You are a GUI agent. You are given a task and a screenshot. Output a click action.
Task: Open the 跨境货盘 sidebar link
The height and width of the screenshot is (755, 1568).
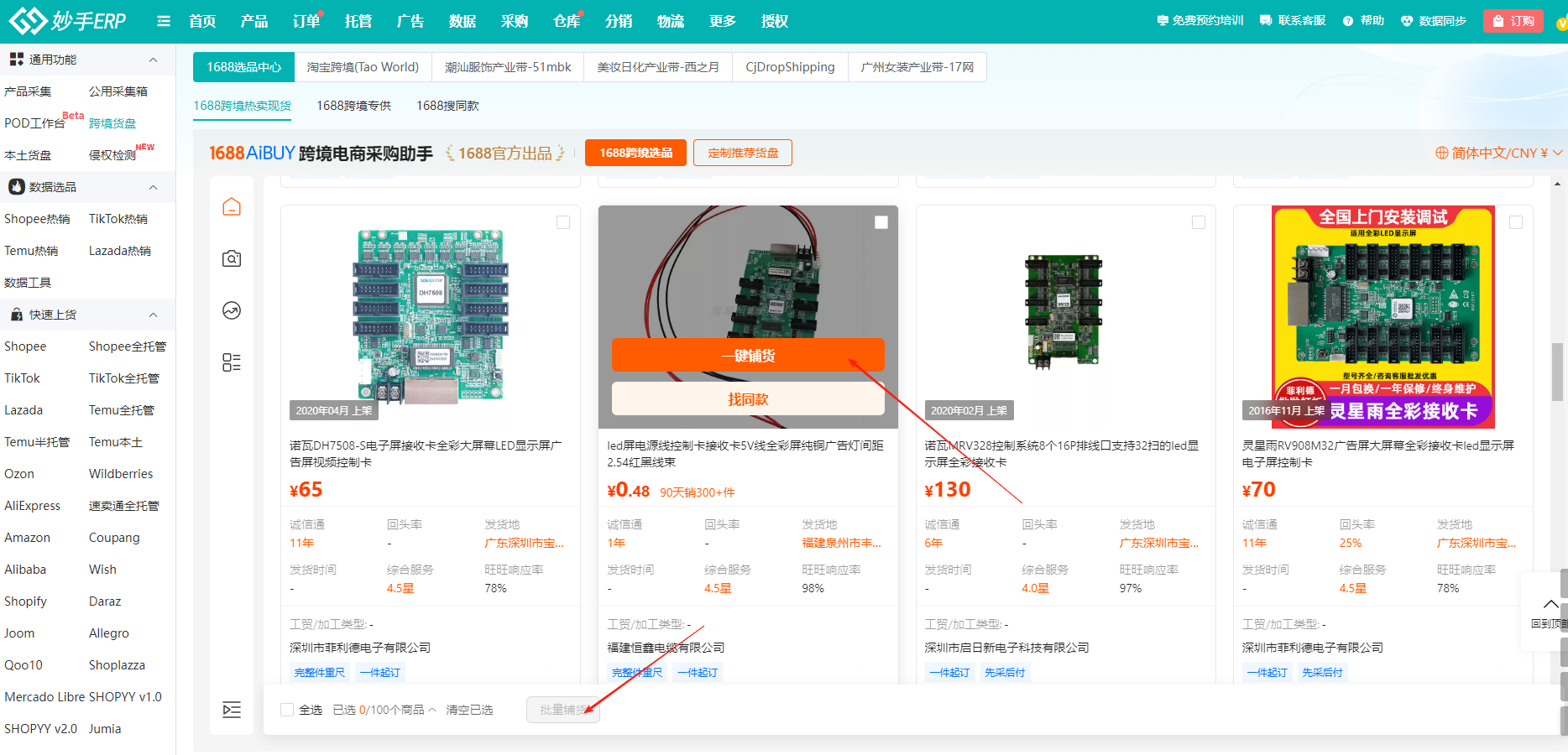tap(112, 123)
